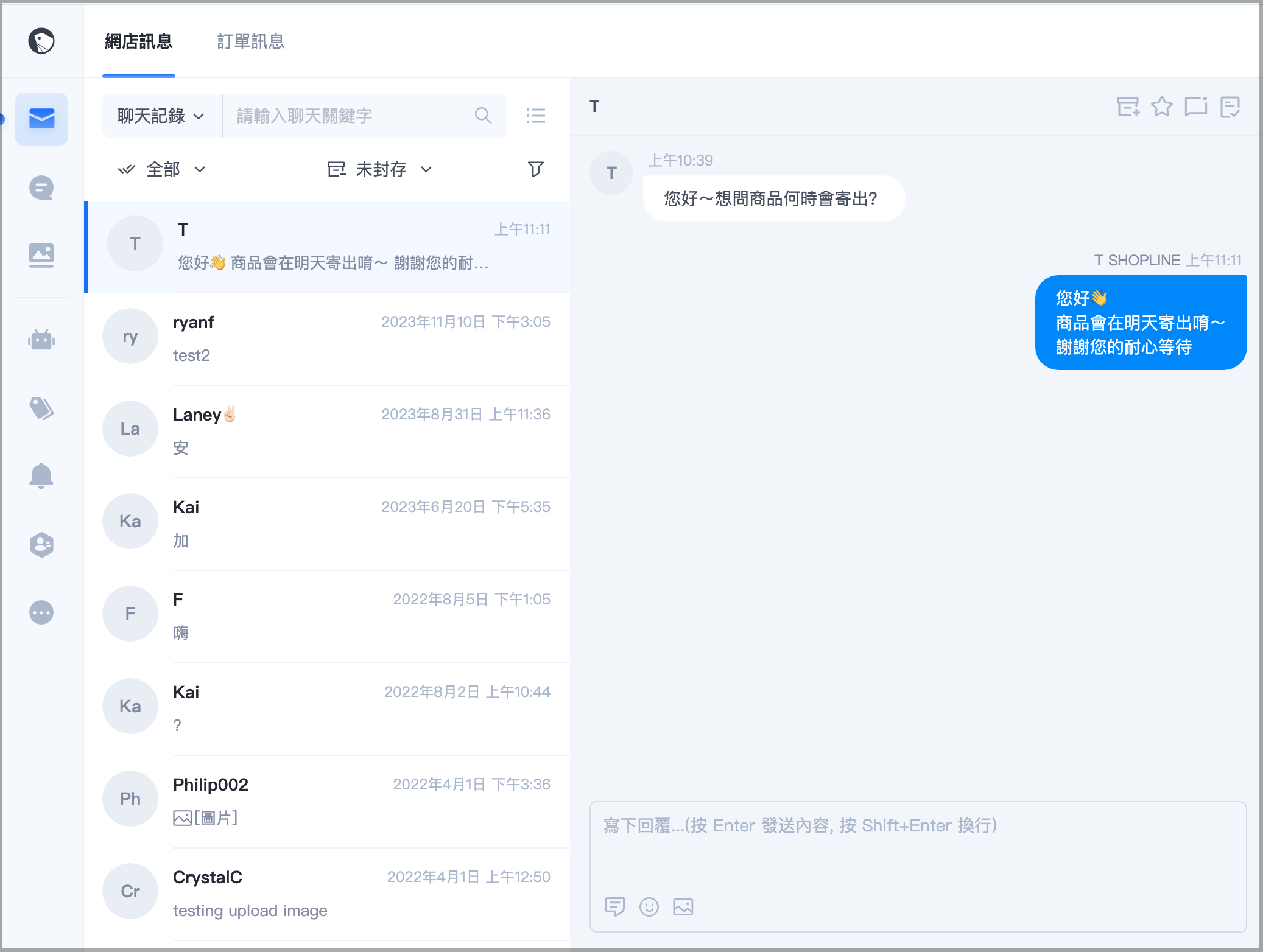
Task: Open the more options ellipsis icon in the sidebar
Action: click(41, 612)
